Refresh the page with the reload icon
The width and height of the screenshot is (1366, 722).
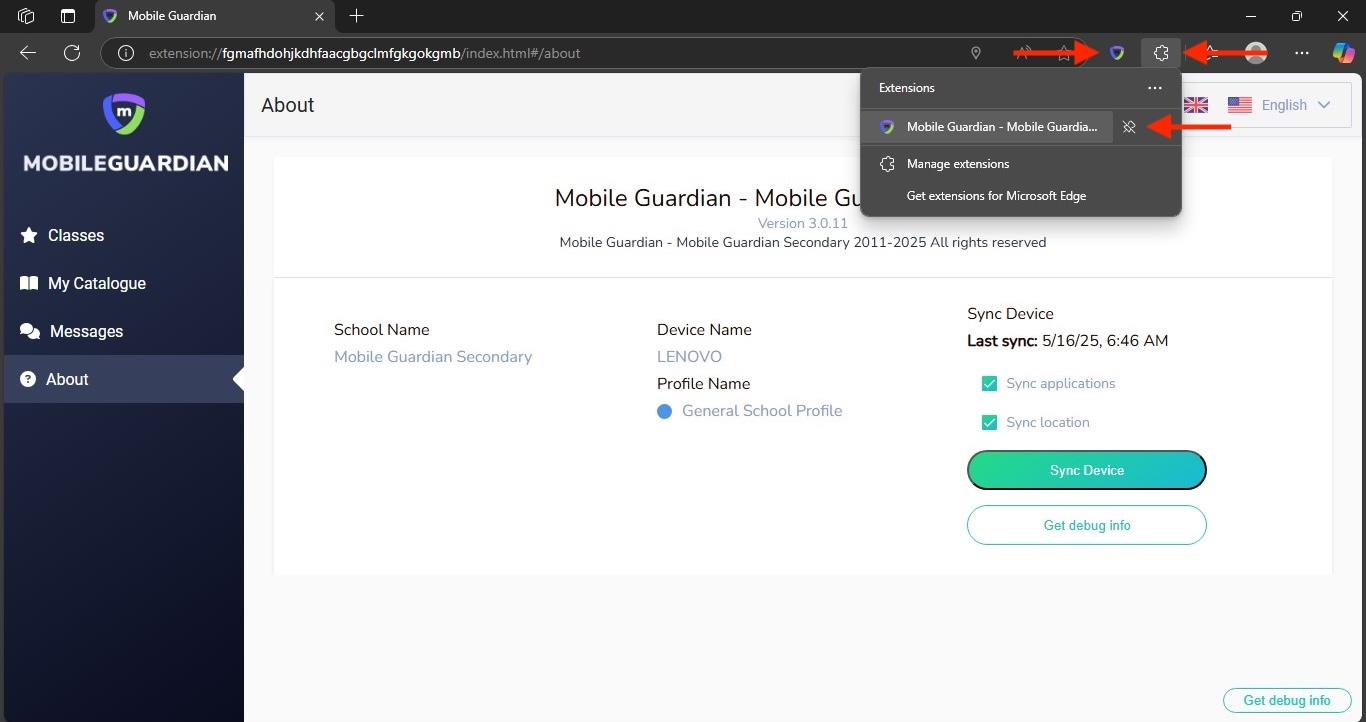point(72,53)
